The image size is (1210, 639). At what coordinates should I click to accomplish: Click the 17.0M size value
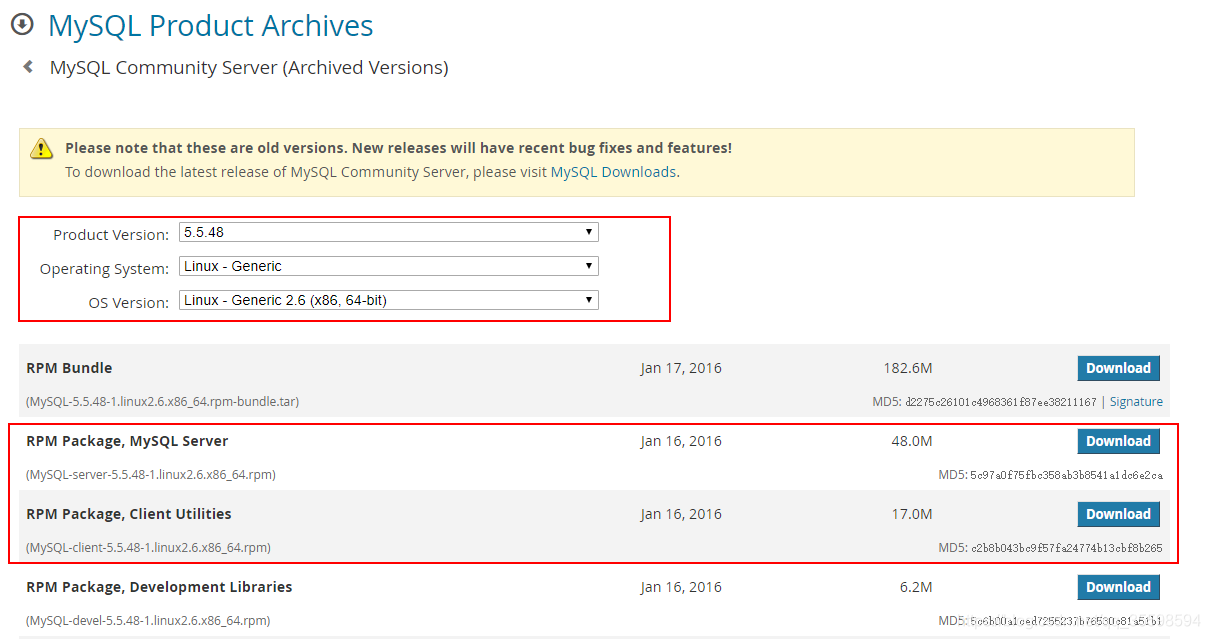pos(912,514)
